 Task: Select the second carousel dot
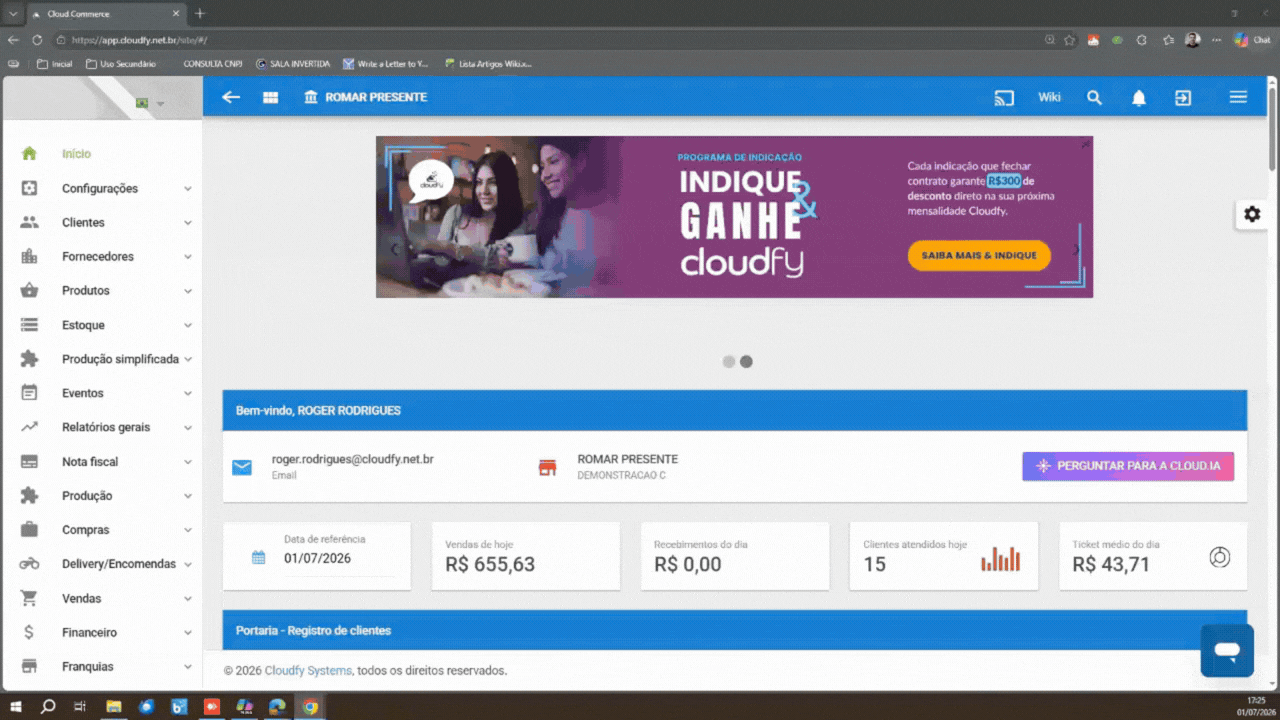(746, 361)
